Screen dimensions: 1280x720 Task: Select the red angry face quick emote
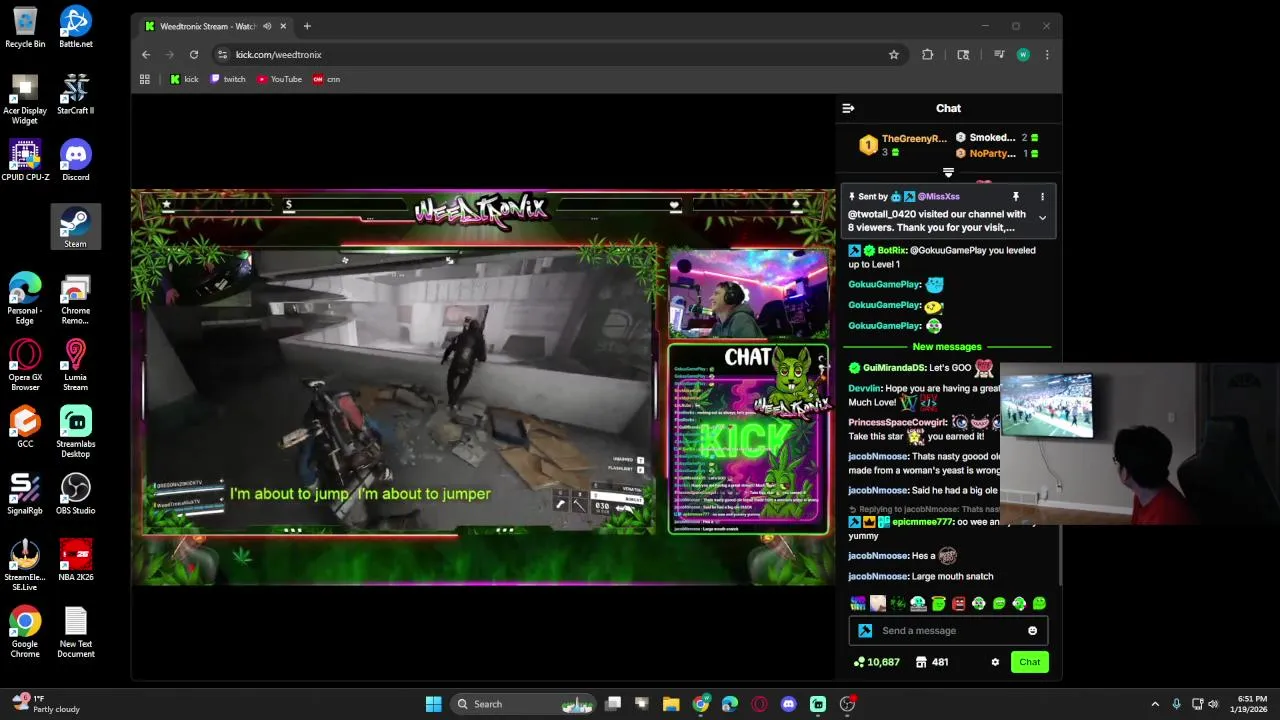click(x=958, y=604)
